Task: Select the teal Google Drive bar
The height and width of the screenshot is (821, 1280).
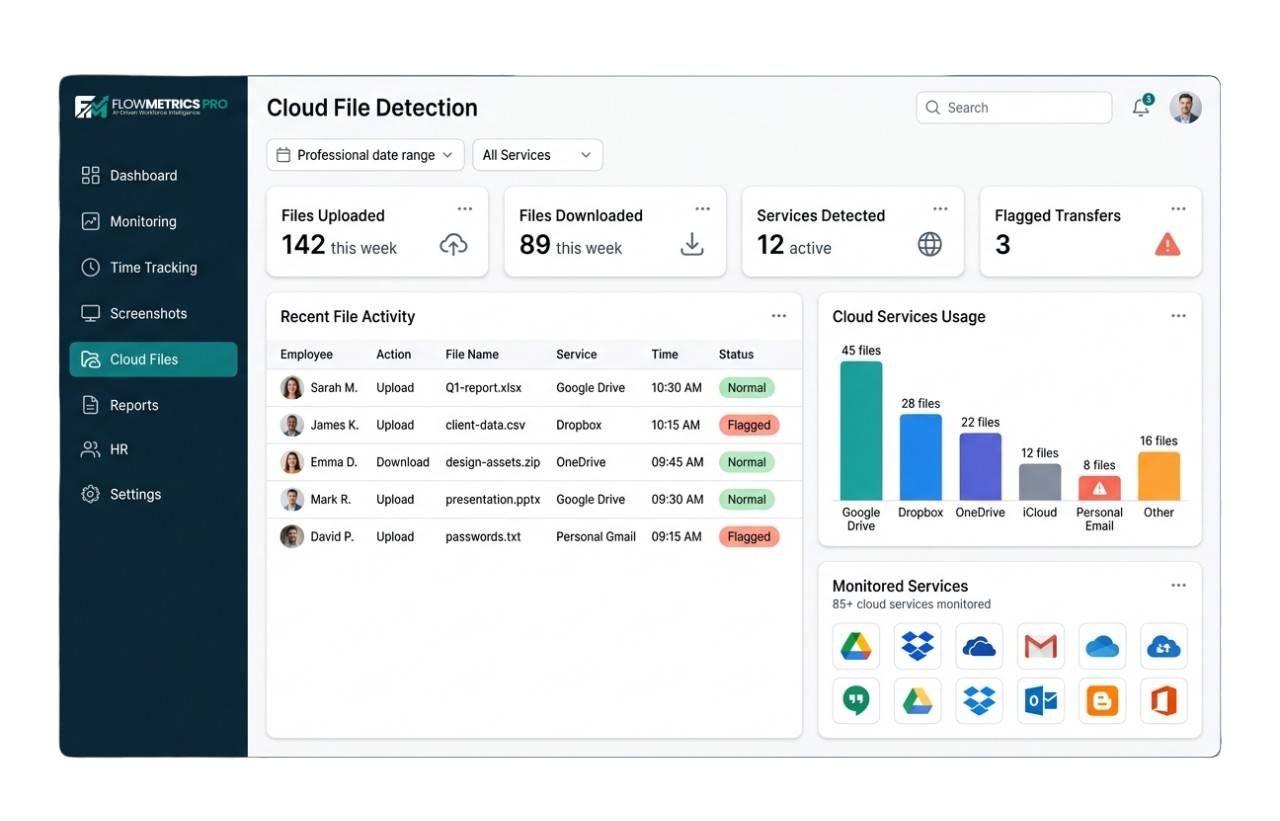Action: coord(861,430)
